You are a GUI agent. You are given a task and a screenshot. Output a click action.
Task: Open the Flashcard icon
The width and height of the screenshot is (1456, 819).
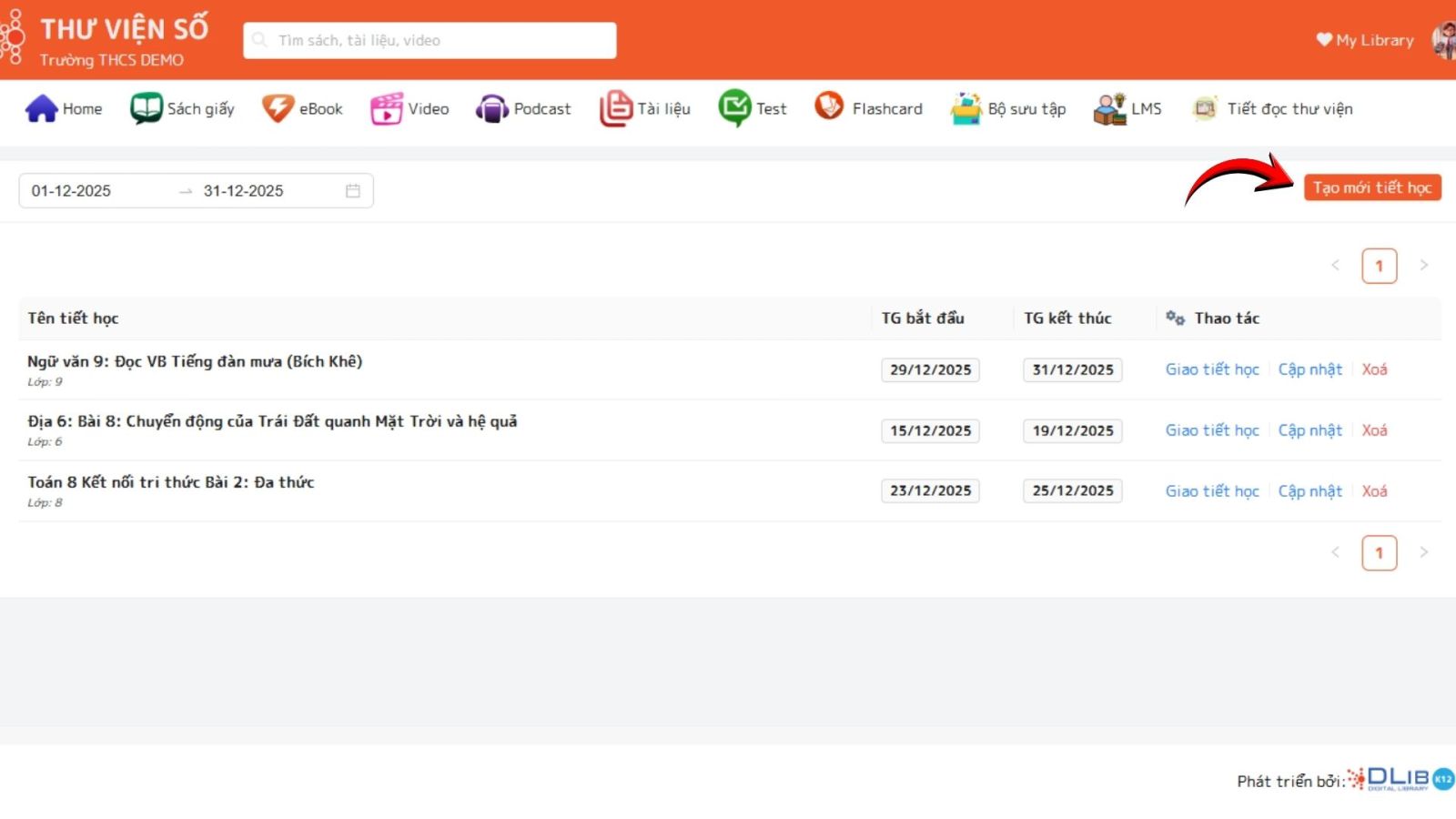click(x=829, y=106)
